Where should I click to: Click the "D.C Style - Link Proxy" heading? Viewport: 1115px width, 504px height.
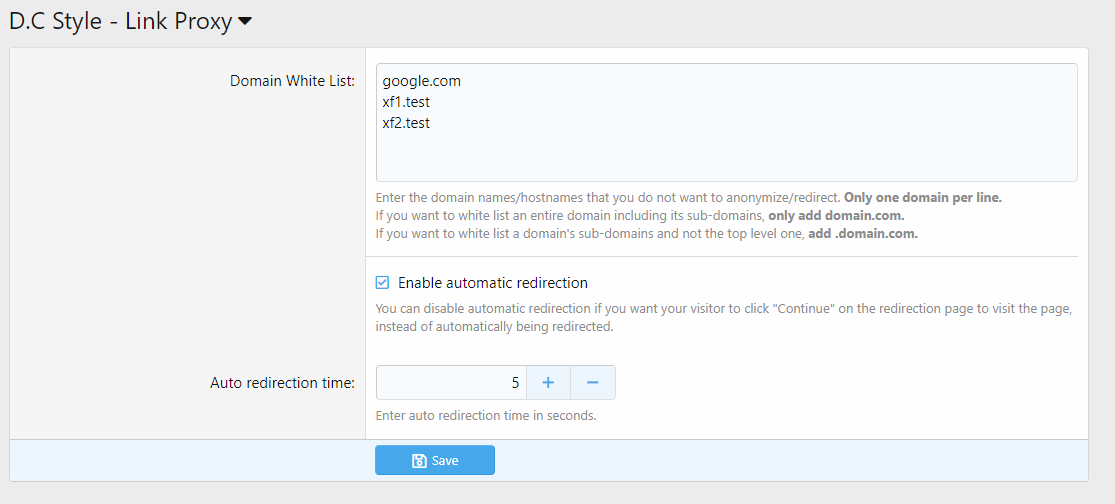click(x=120, y=21)
